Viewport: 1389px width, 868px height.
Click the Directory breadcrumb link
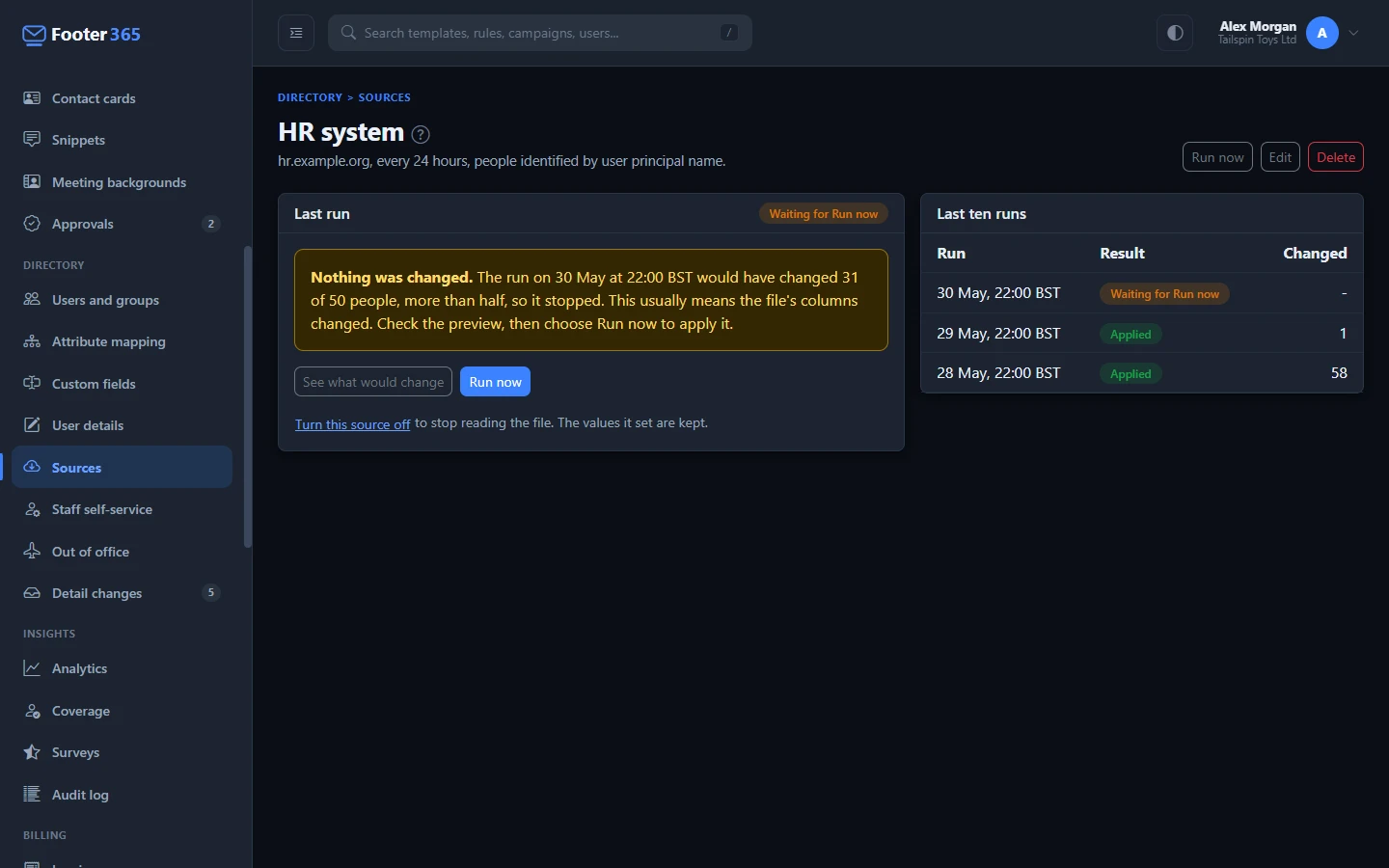pos(310,97)
